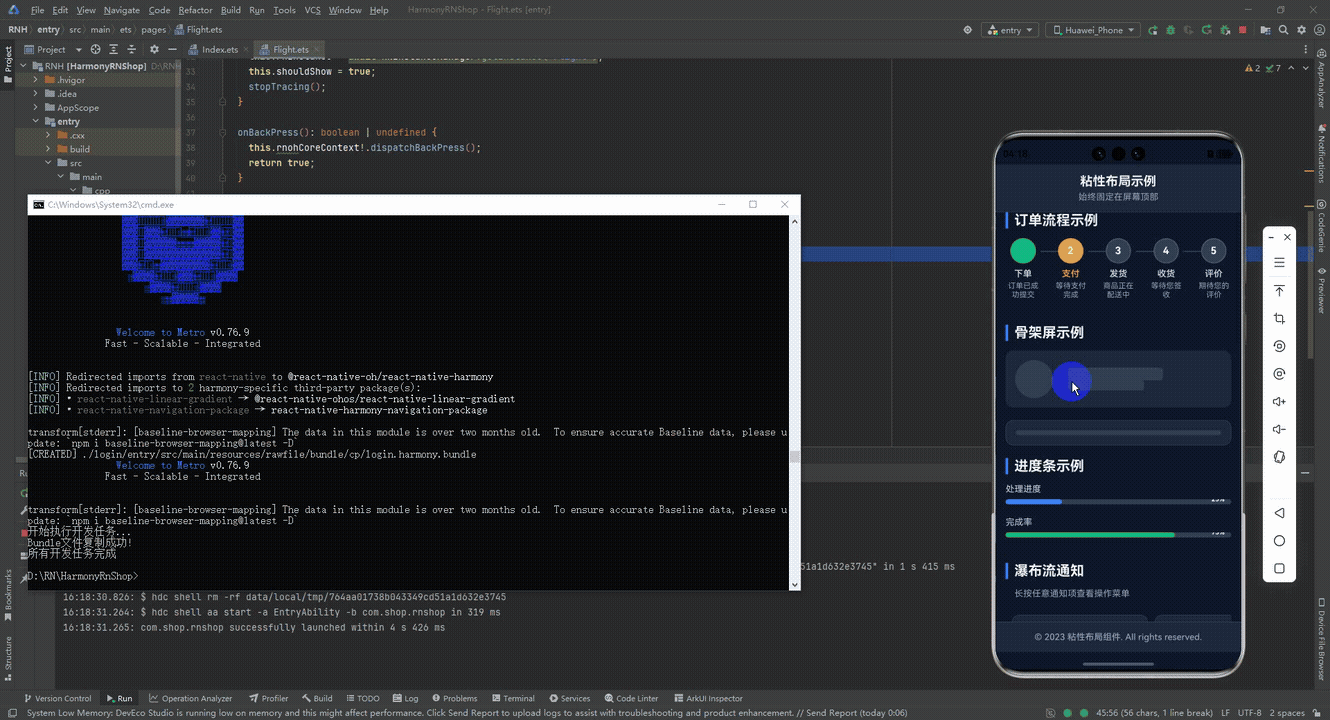1330x720 pixels.
Task: Click the Expand All icon in Project panel
Action: (x=114, y=49)
